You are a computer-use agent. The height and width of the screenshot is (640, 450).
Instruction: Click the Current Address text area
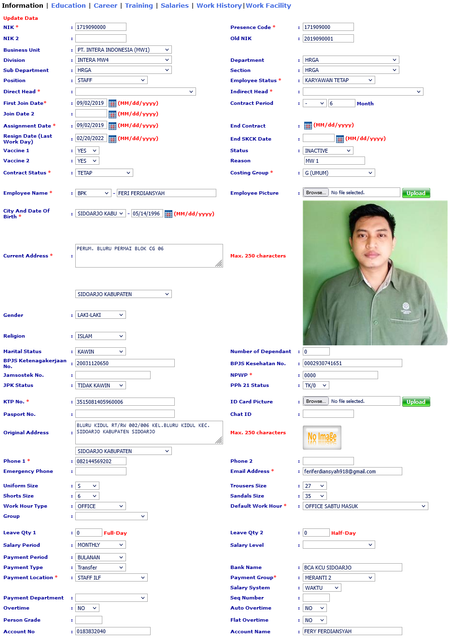click(149, 256)
